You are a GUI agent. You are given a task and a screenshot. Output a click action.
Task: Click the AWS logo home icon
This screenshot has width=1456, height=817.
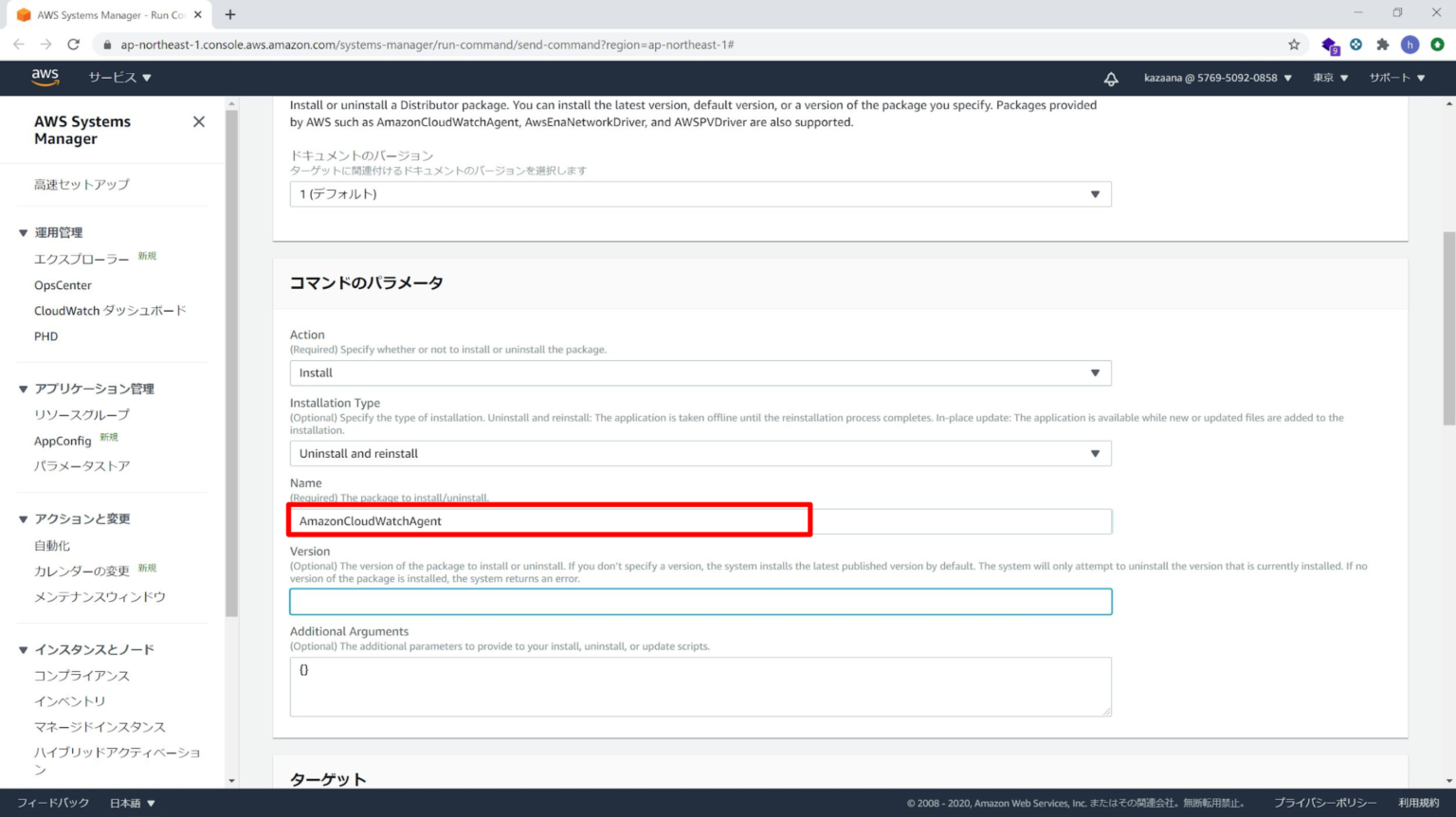(x=45, y=77)
